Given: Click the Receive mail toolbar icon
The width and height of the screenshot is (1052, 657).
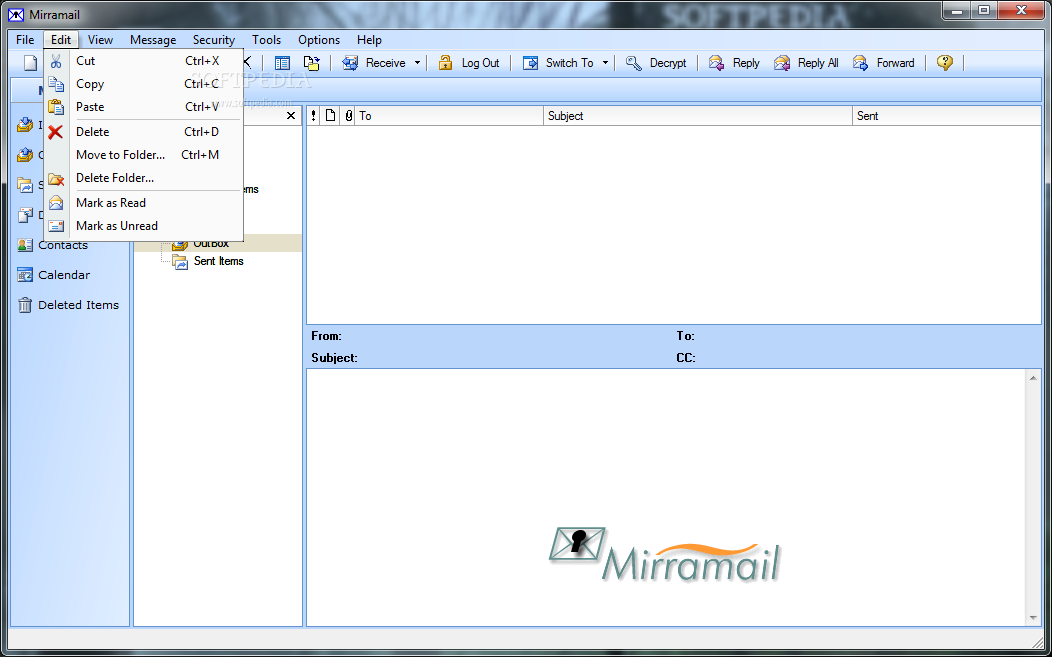Looking at the screenshot, I should (350, 63).
